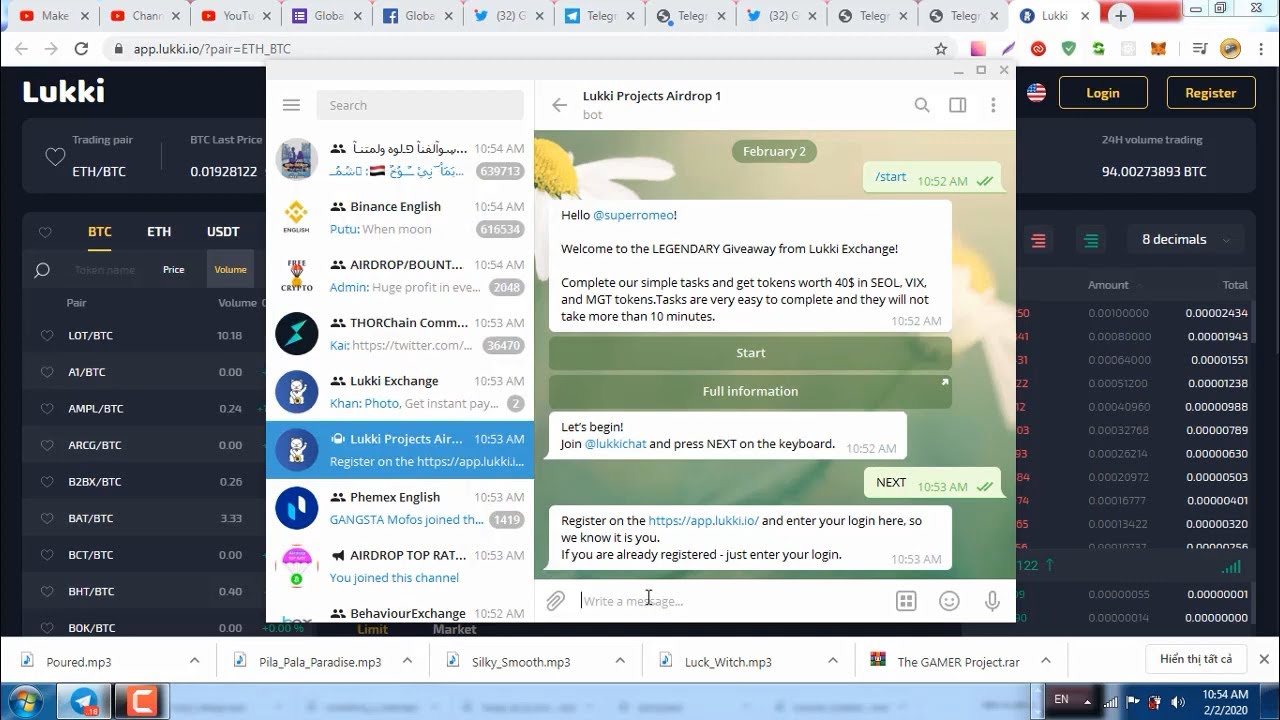The image size is (1280, 720).
Task: Expand options for Pila_Pala_Paradise.mp3 download
Action: pyautogui.click(x=407, y=660)
